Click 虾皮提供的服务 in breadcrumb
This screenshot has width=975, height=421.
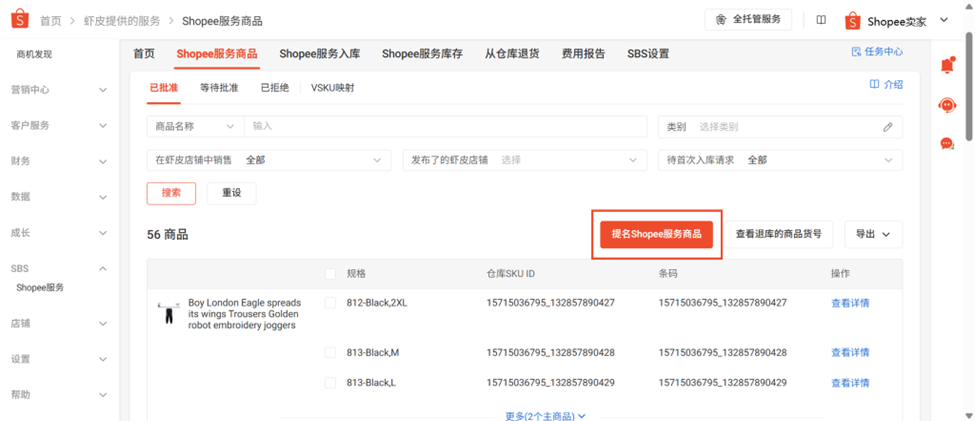122,21
